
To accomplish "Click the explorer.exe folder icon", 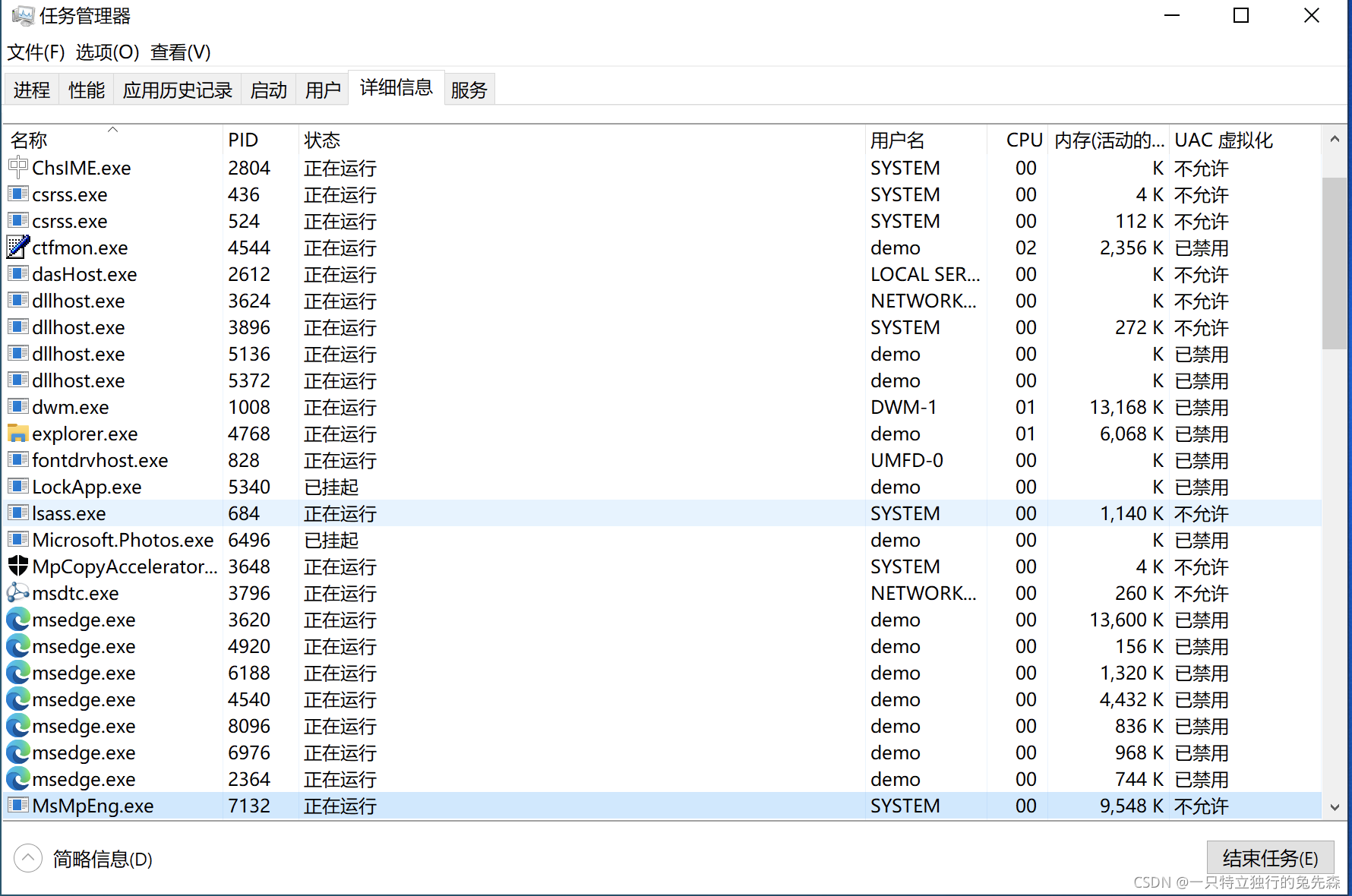I will coord(18,433).
